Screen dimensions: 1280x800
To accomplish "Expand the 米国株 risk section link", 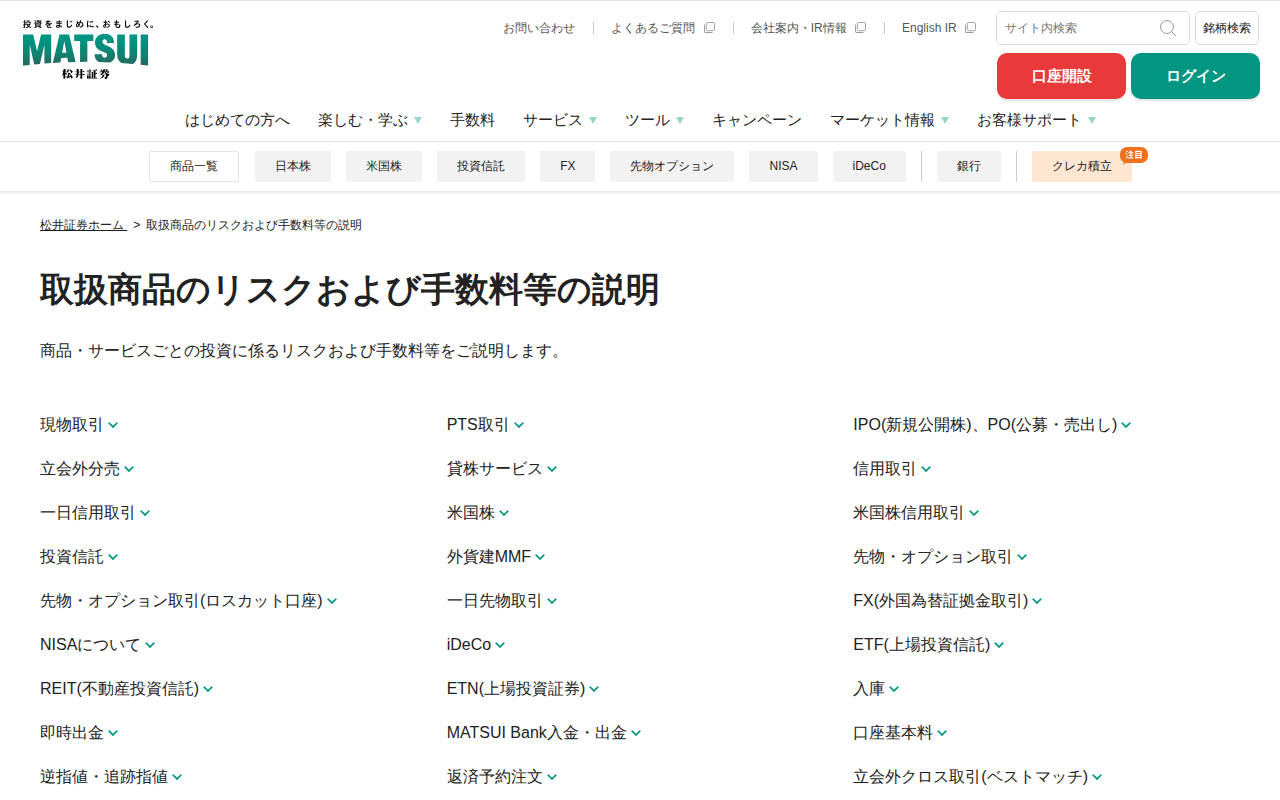I will pyautogui.click(x=478, y=513).
